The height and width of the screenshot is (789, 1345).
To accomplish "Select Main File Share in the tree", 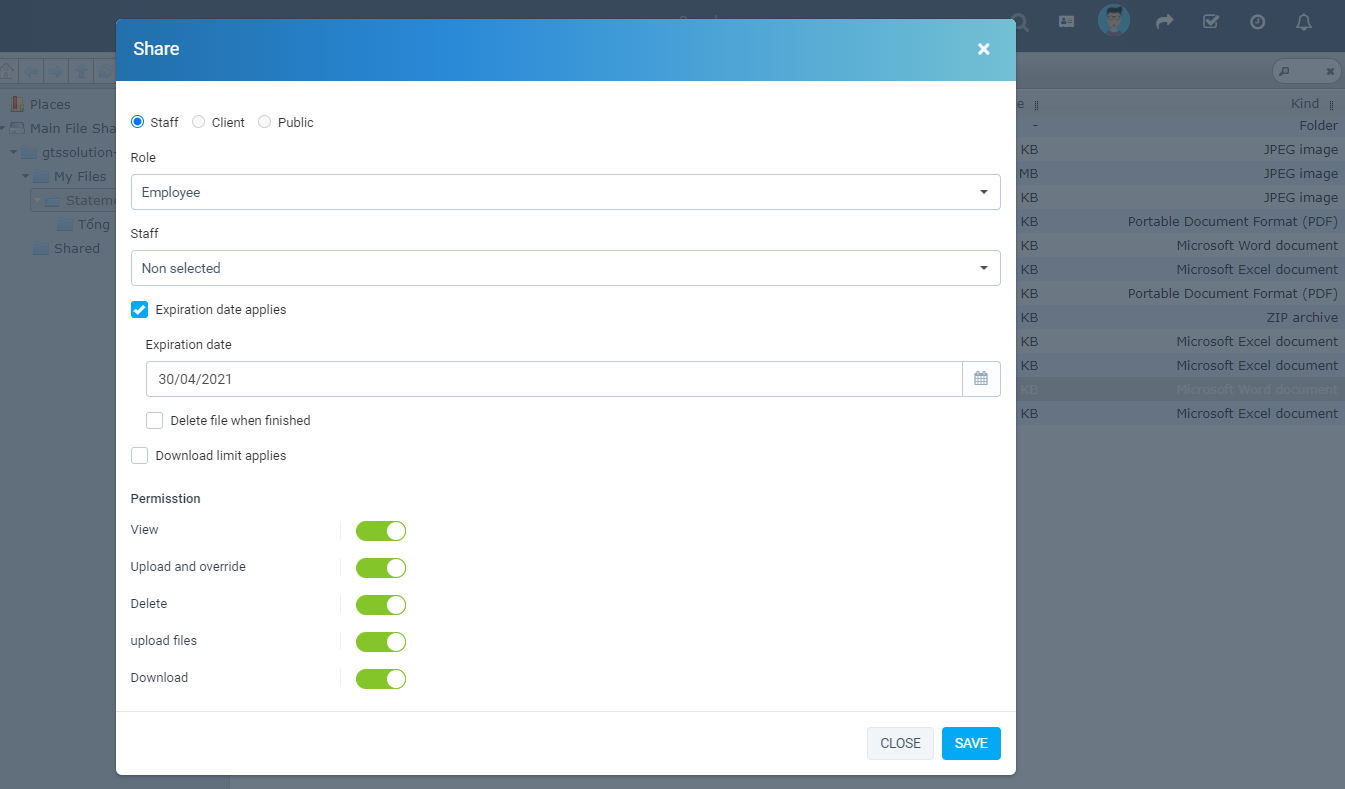I will [x=72, y=128].
